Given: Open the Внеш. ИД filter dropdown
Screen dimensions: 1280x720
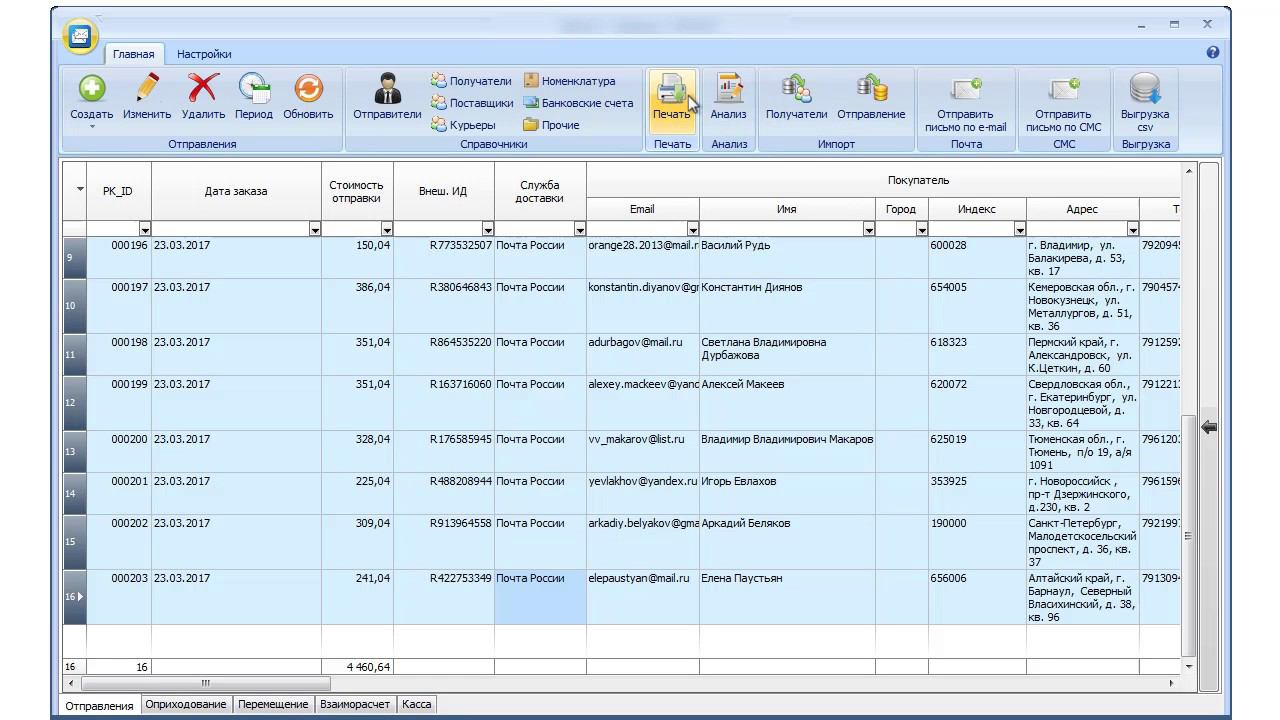Looking at the screenshot, I should pyautogui.click(x=488, y=230).
